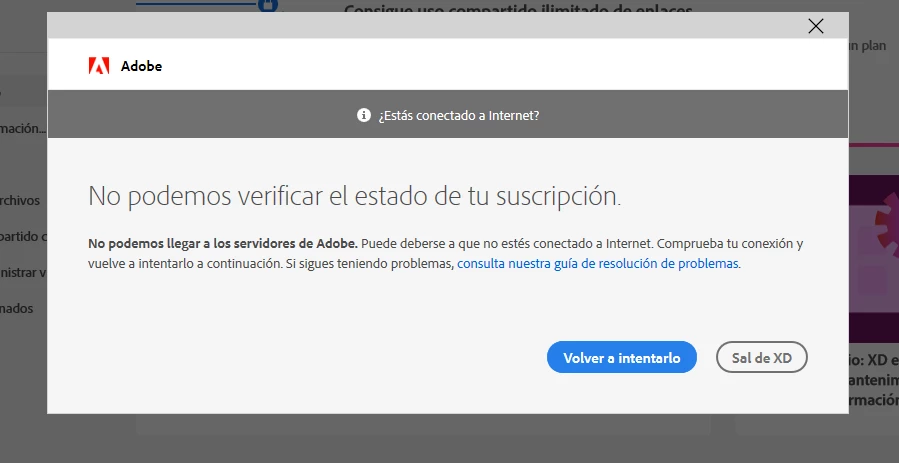Click the bold 'No podemos llegar a los servidores' text

[x=223, y=244]
